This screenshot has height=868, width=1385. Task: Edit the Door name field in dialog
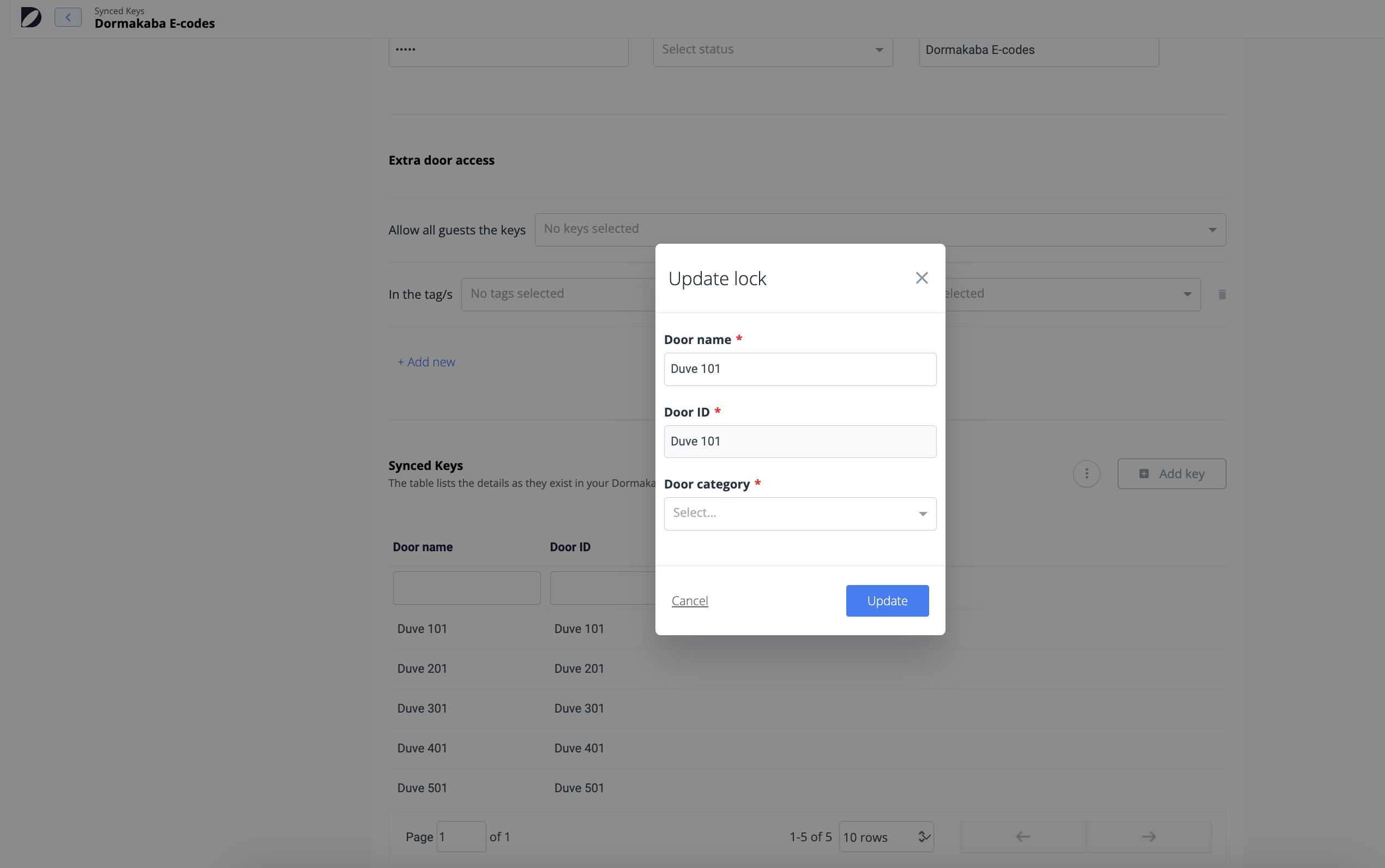[x=799, y=369]
